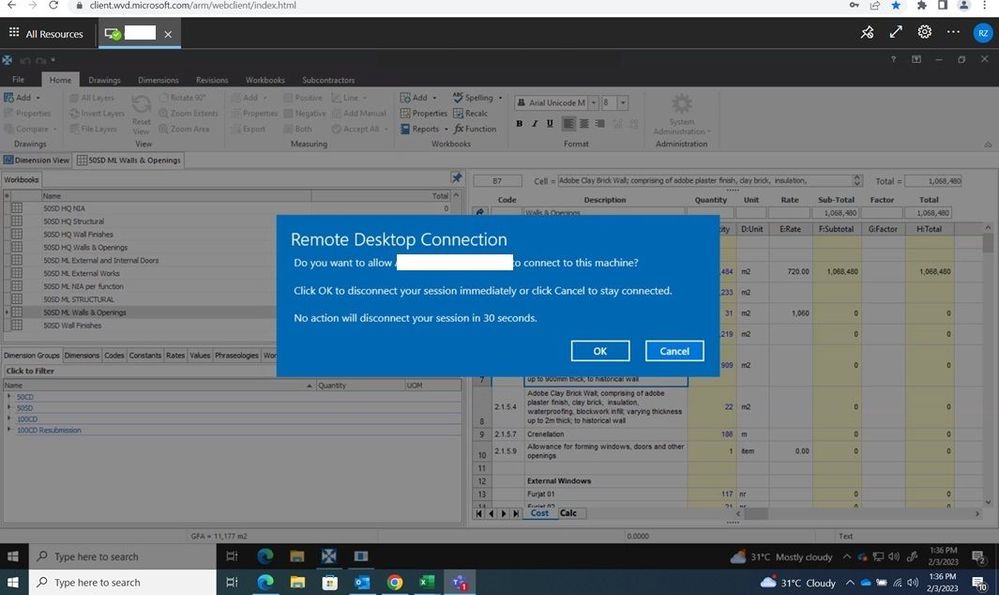Select the 50SD ML Walls & Openings tab
999x595 pixels.
coord(129,160)
